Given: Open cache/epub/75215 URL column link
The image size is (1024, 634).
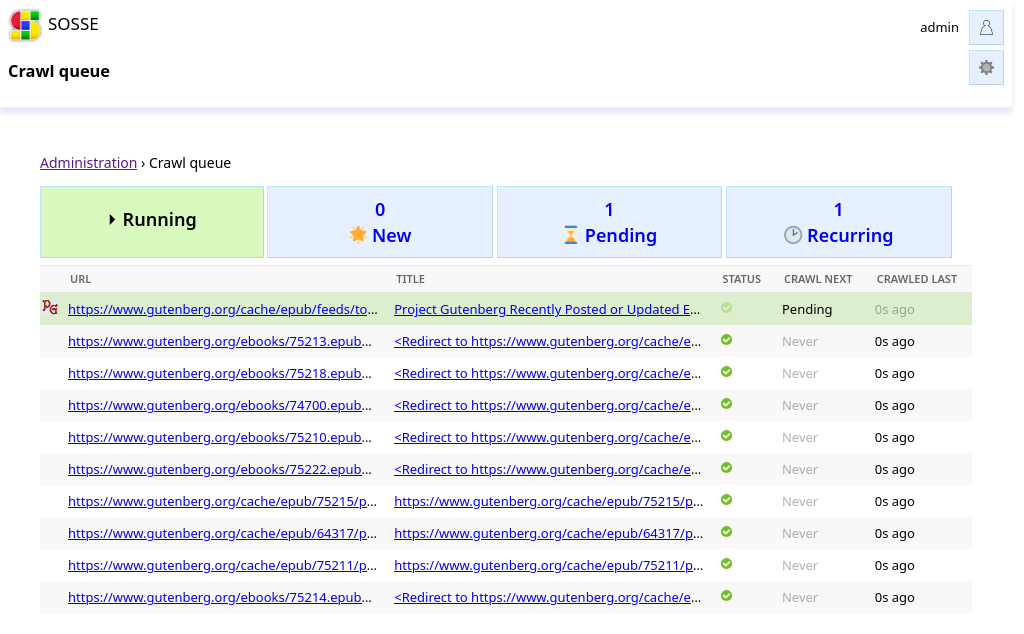Looking at the screenshot, I should [222, 501].
